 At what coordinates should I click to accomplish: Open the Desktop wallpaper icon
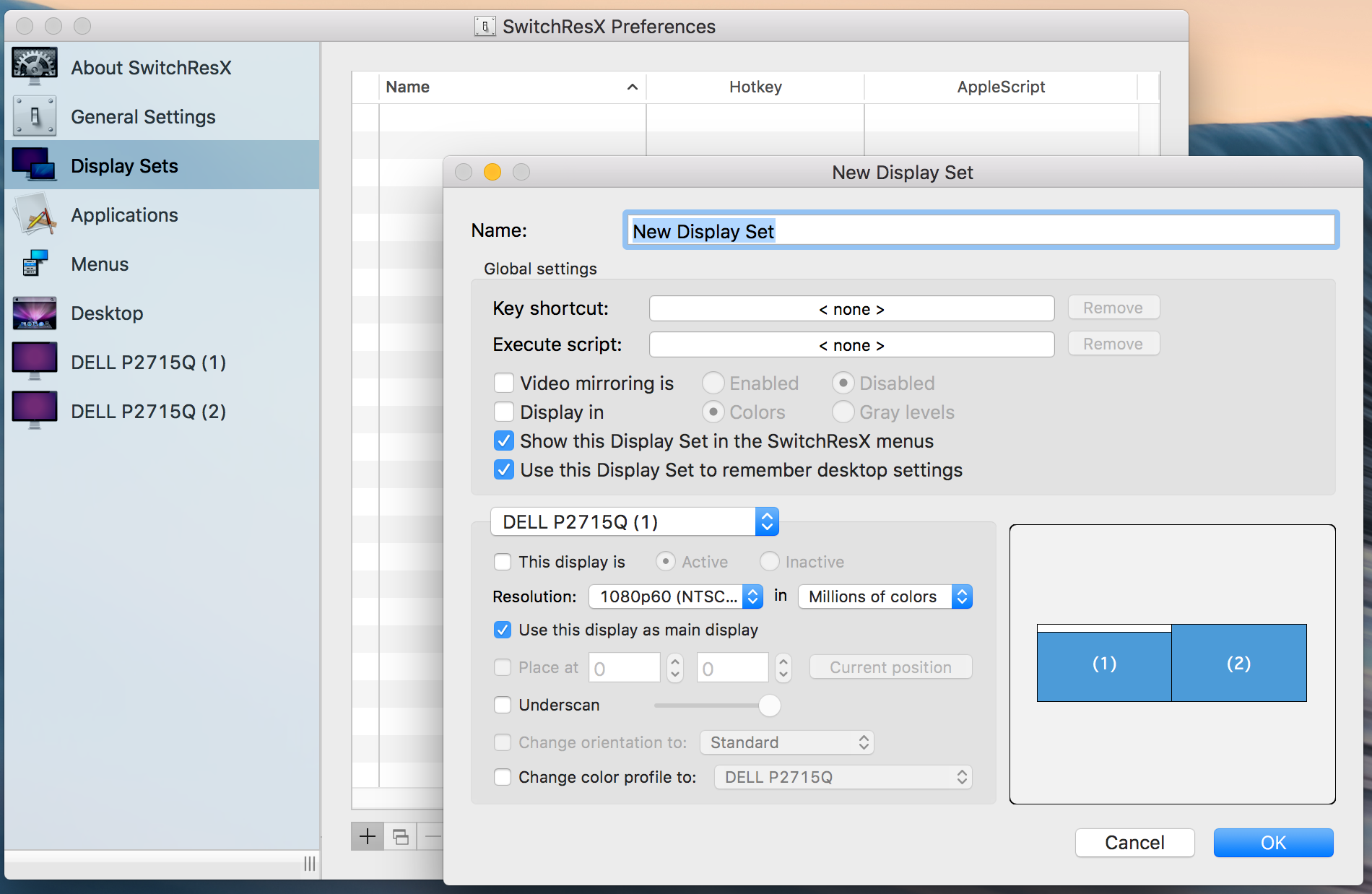(35, 313)
